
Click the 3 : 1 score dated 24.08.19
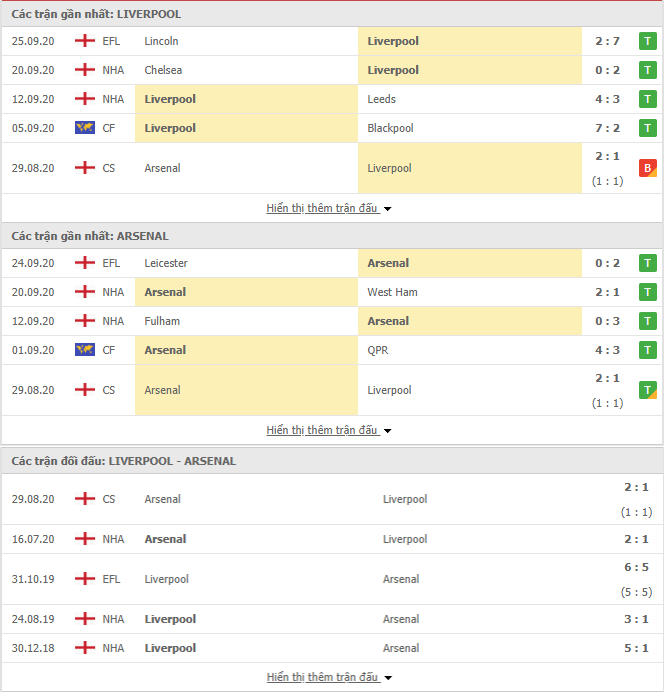click(x=636, y=619)
